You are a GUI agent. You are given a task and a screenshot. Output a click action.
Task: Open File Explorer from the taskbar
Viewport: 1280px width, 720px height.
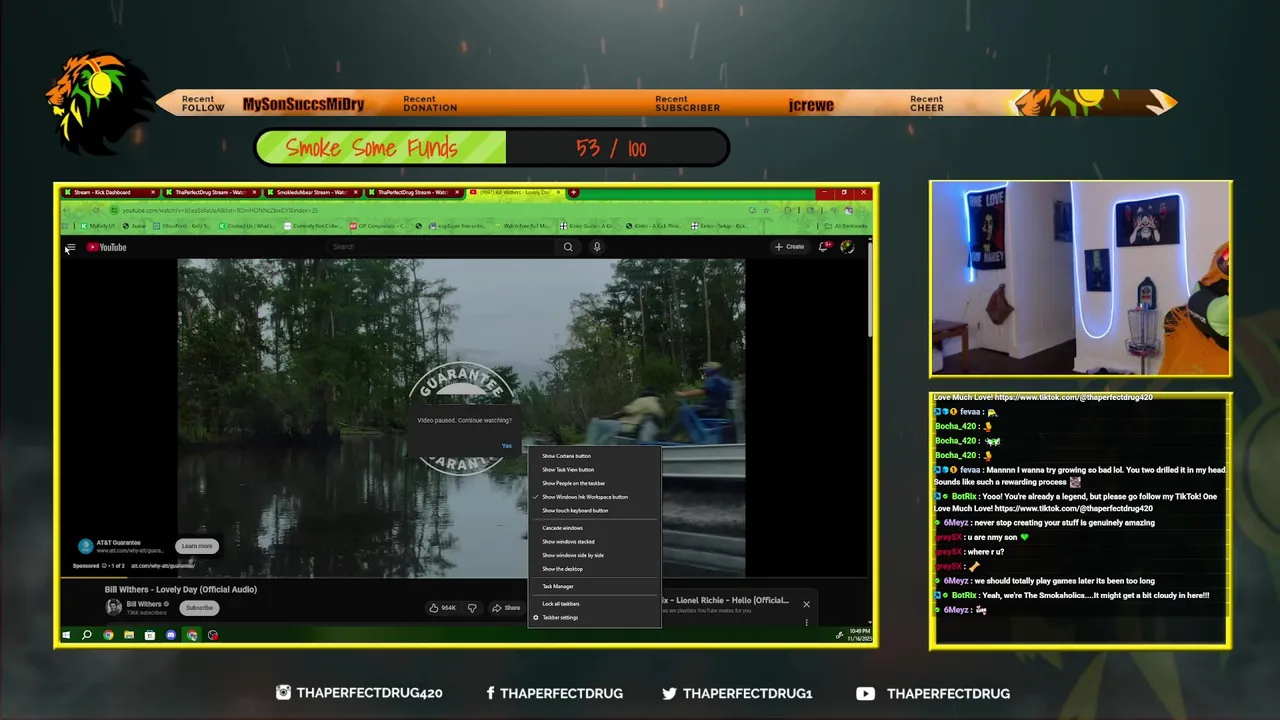click(x=129, y=635)
